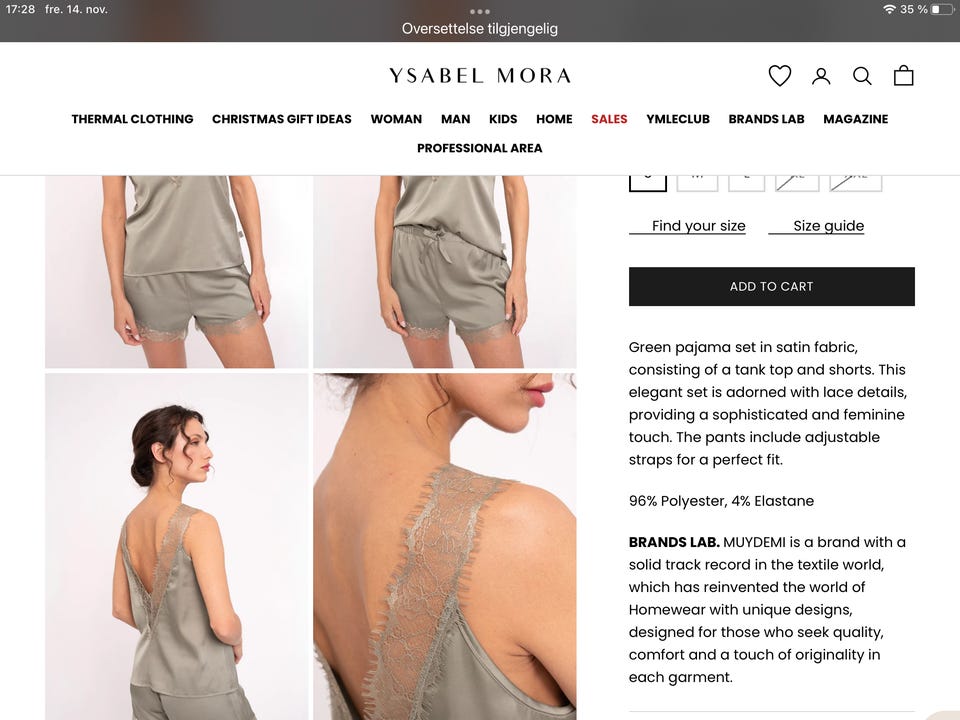Open the lace strap close-up photo
The image size is (960, 720).
444,547
